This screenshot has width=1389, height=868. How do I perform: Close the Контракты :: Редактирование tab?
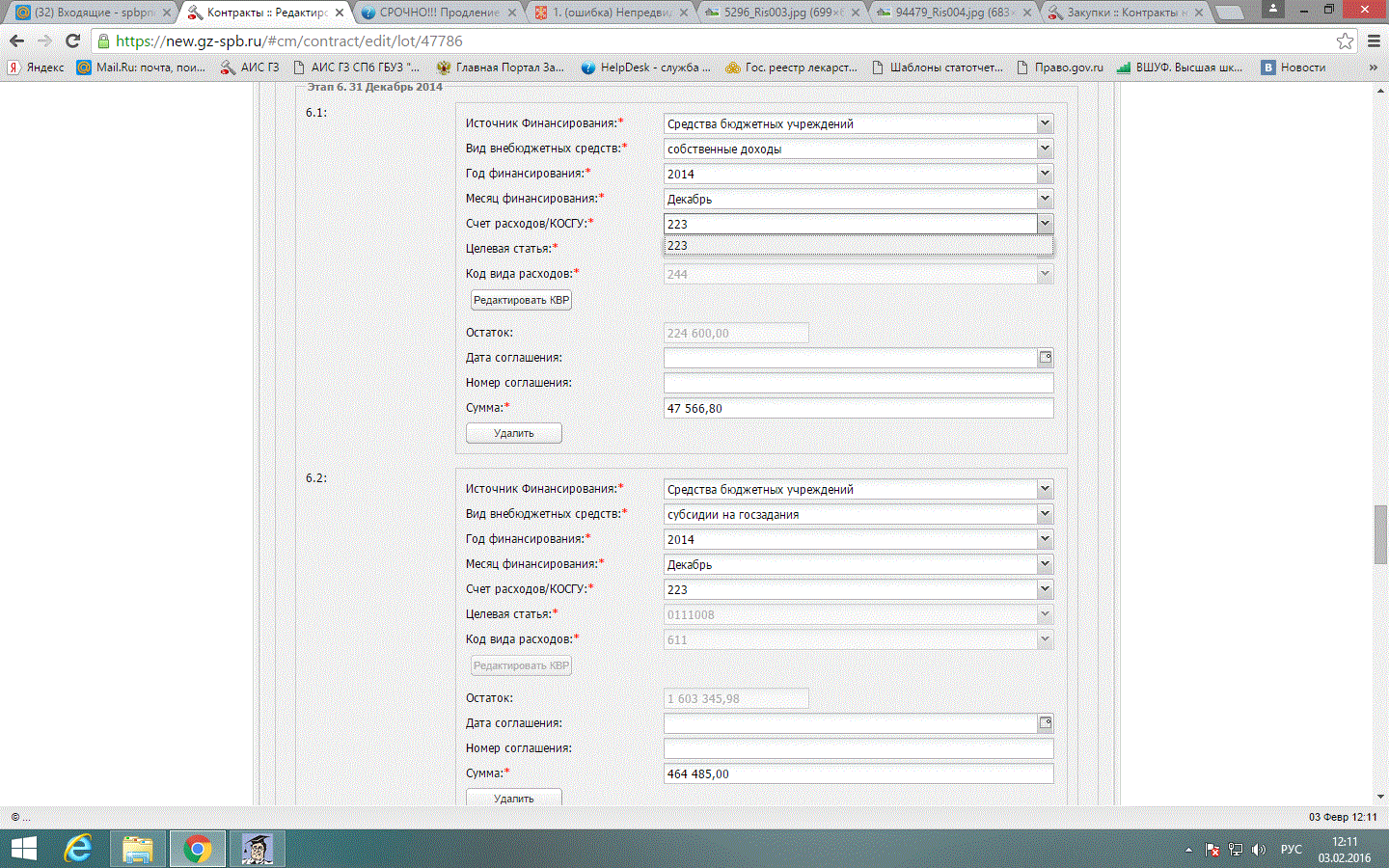pos(340,13)
